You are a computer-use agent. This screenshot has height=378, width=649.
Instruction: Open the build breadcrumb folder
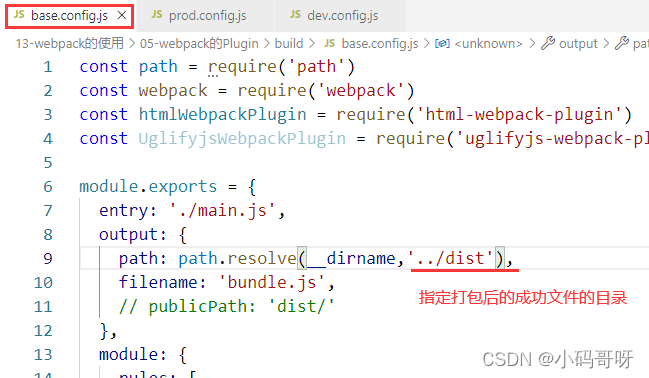click(289, 43)
